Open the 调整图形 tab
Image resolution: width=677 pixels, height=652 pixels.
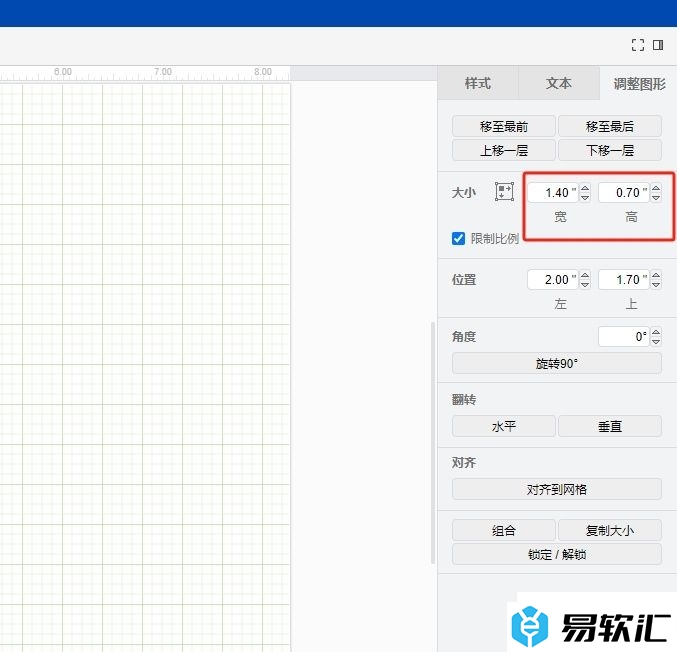click(x=639, y=83)
